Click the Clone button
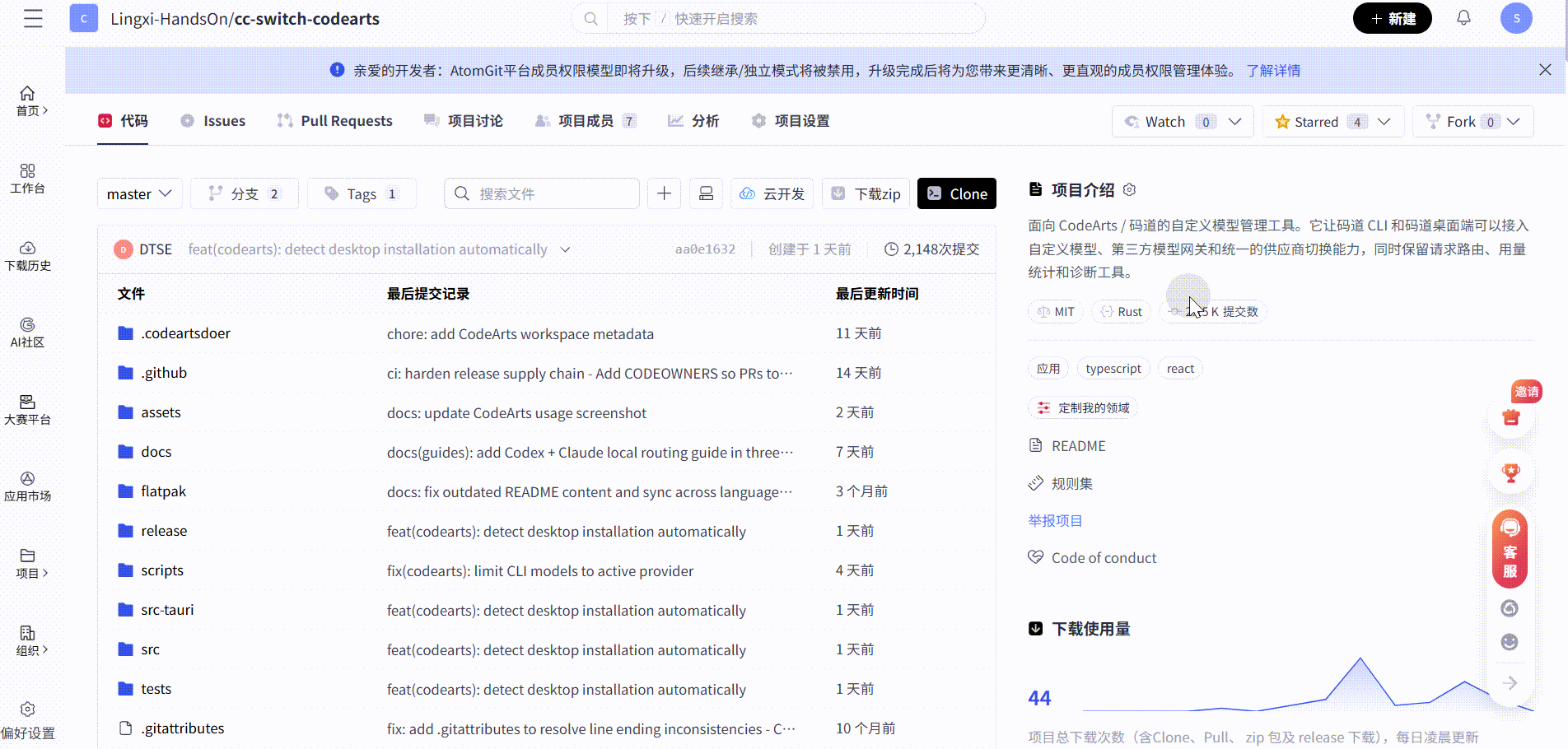Viewport: 1568px width, 749px height. 957,193
